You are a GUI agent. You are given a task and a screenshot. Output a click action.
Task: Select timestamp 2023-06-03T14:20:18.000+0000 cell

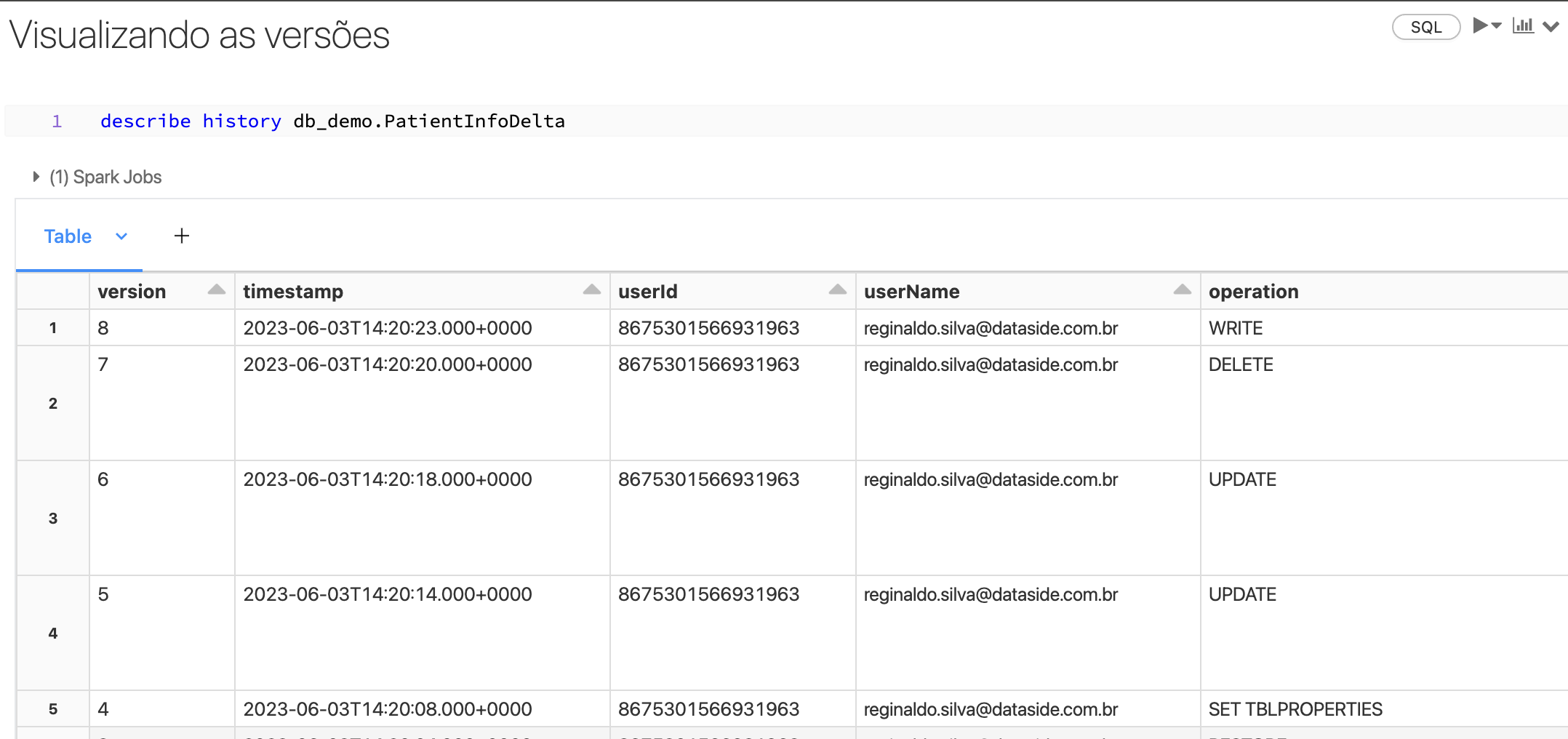tap(422, 518)
